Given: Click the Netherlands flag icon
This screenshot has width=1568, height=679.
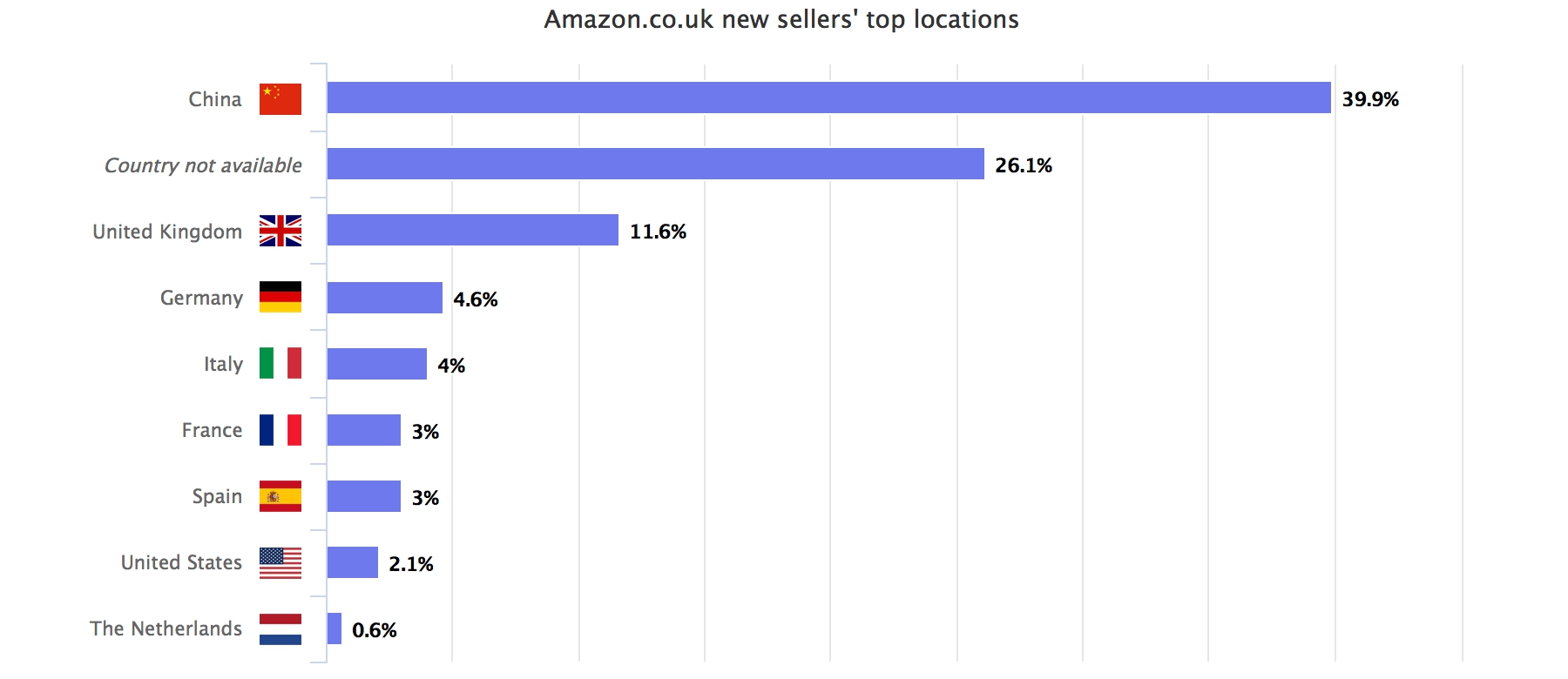Looking at the screenshot, I should tap(280, 629).
